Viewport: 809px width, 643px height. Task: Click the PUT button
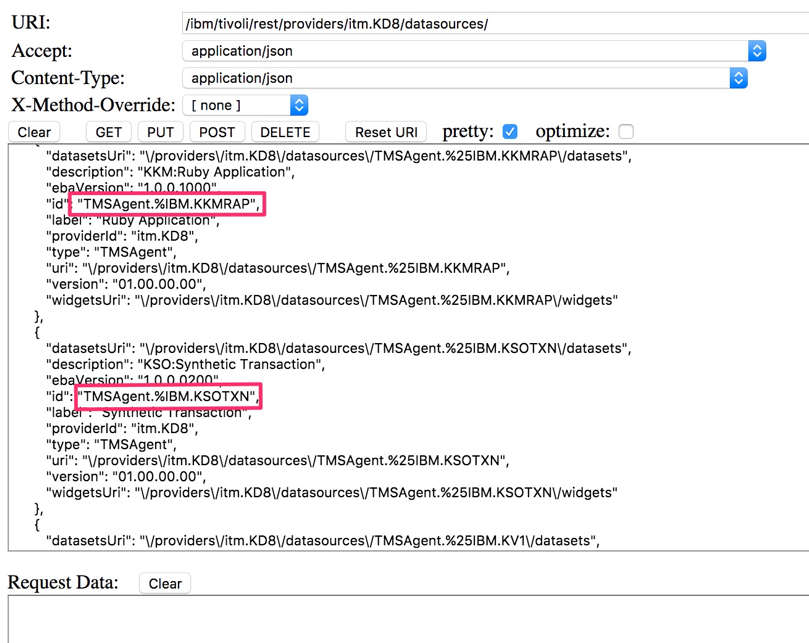(160, 132)
